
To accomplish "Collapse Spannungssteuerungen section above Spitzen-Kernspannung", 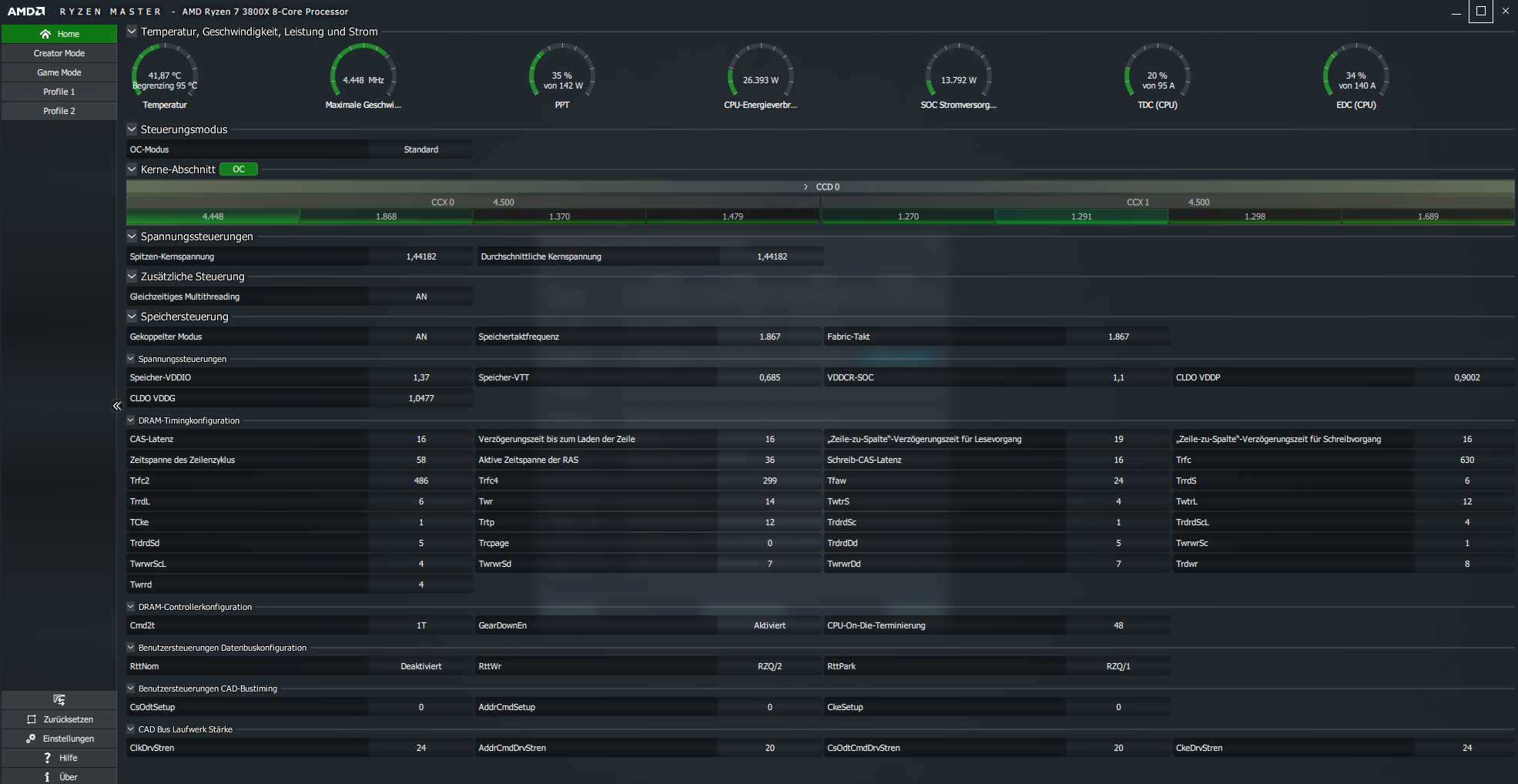I will [132, 236].
